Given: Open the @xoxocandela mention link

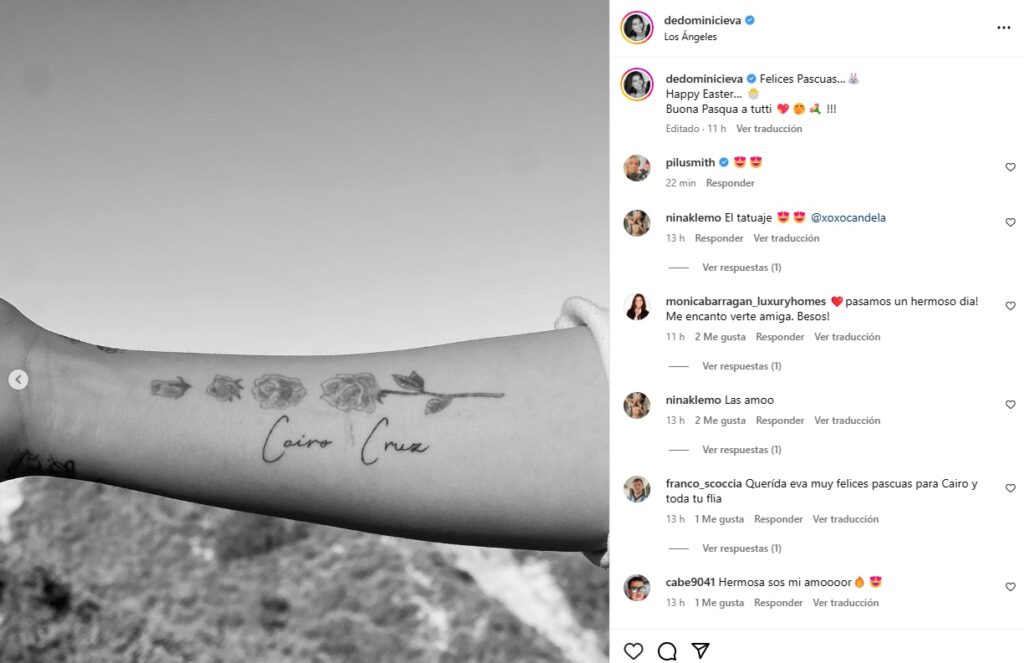Looking at the screenshot, I should 848,218.
